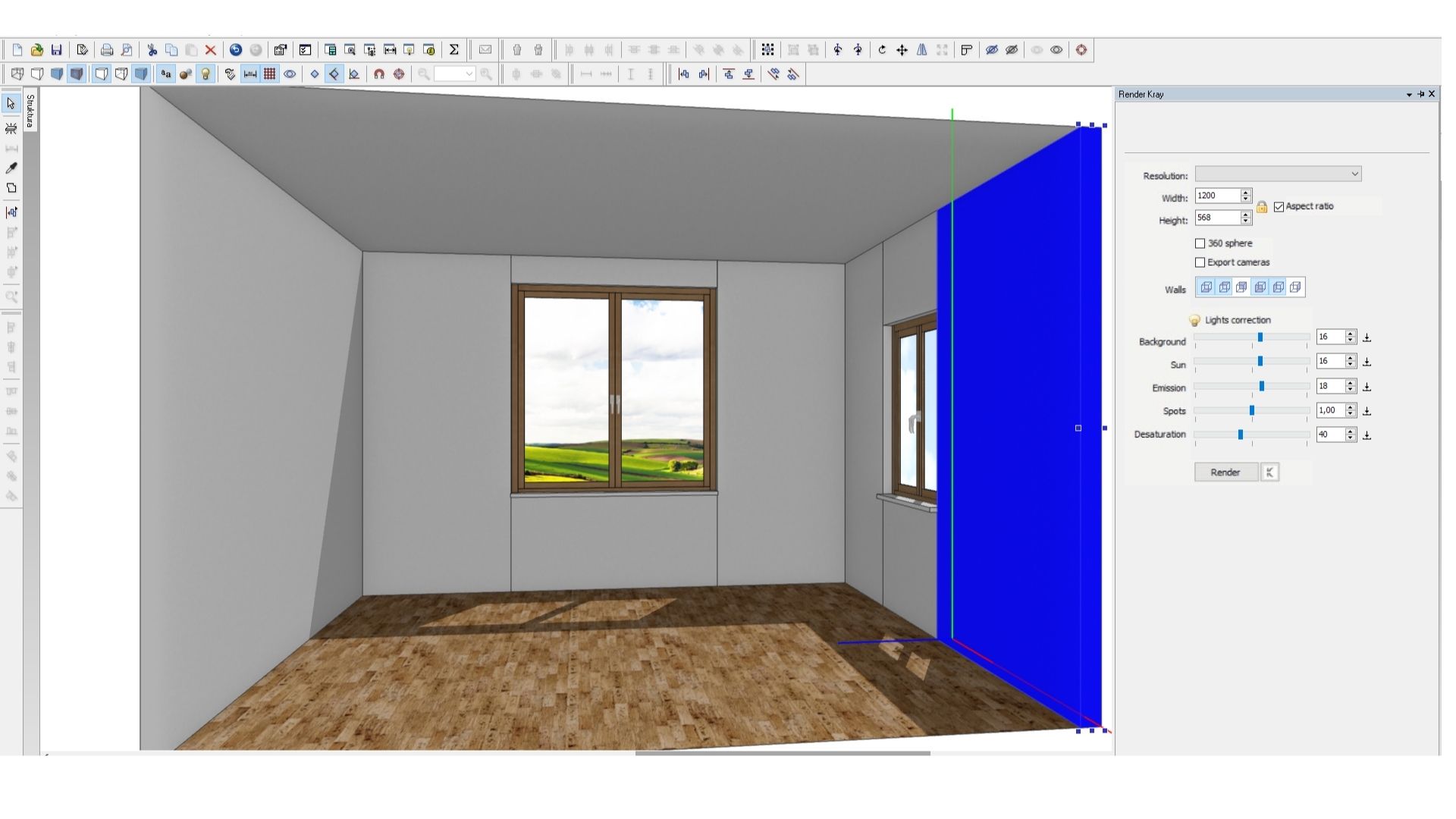Click the blue undo arrow icon
This screenshot has width=1456, height=819.
click(x=236, y=50)
